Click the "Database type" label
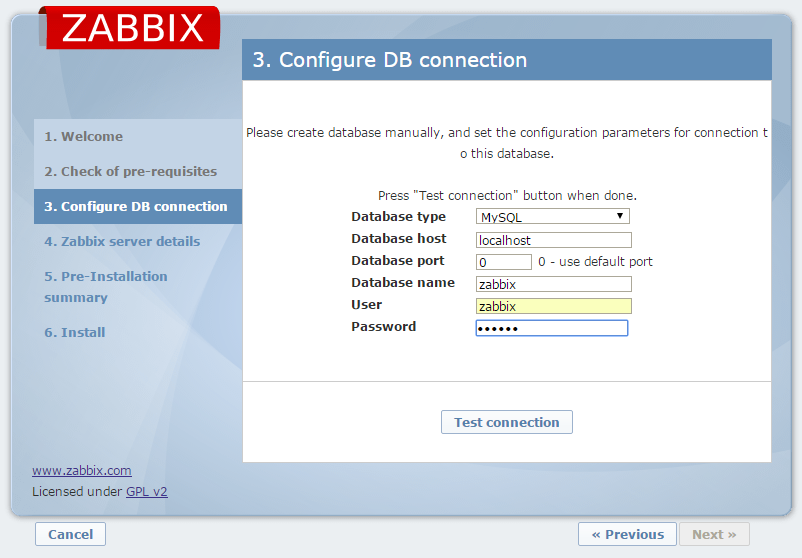 [398, 216]
